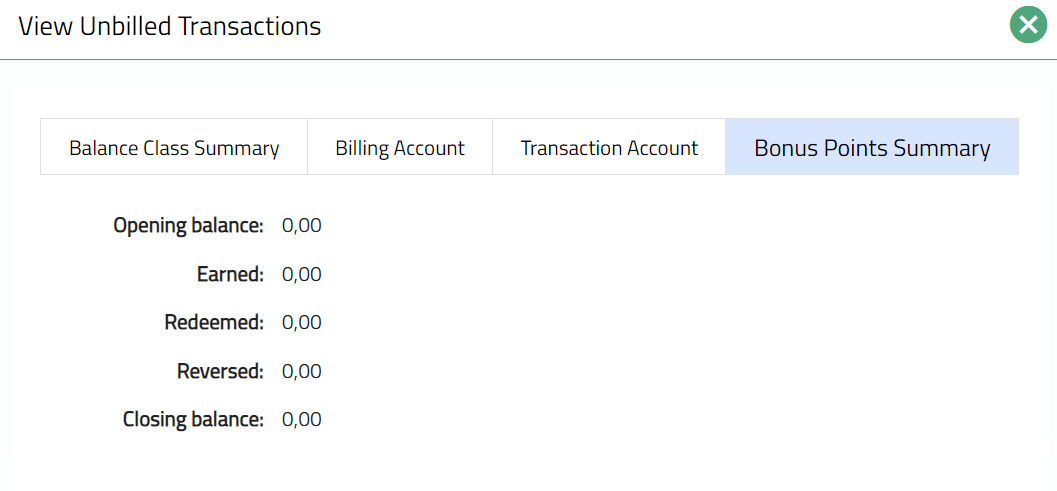
Task: Open the Billing Account tab
Action: (400, 148)
